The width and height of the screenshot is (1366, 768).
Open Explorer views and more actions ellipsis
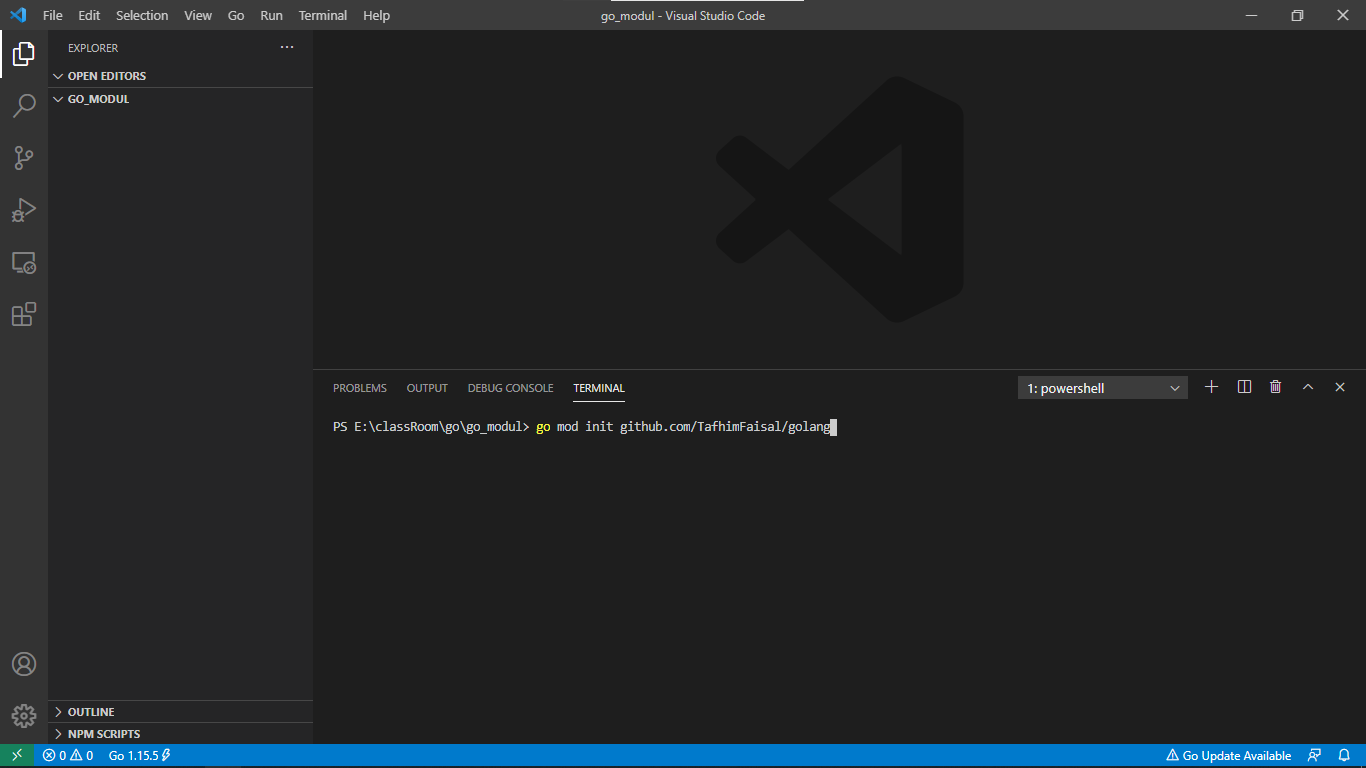pyautogui.click(x=287, y=48)
